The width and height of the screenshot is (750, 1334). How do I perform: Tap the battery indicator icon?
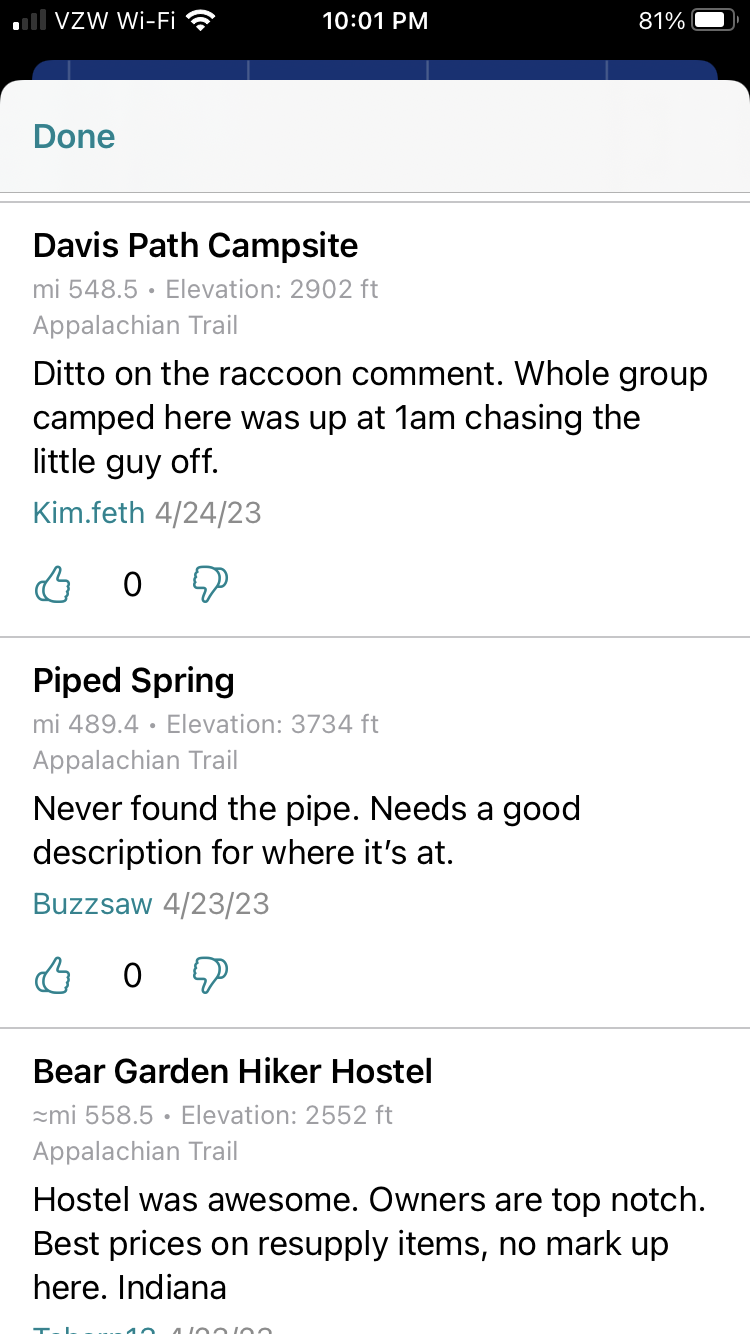pyautogui.click(x=714, y=20)
